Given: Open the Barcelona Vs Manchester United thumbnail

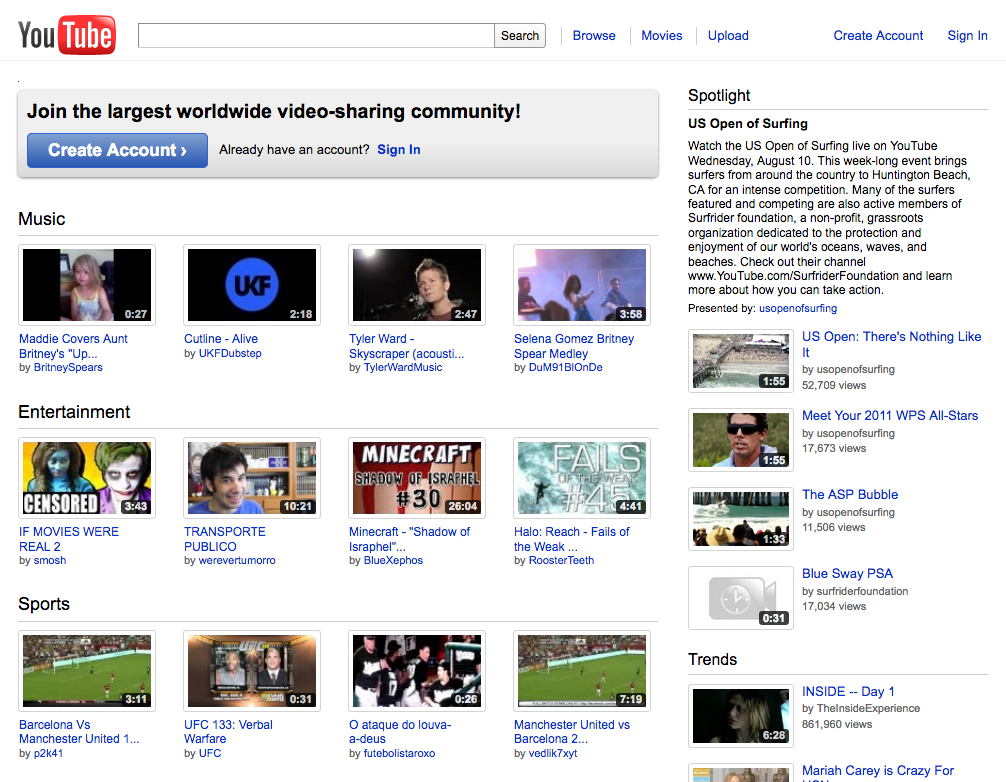Looking at the screenshot, I should click(86, 670).
